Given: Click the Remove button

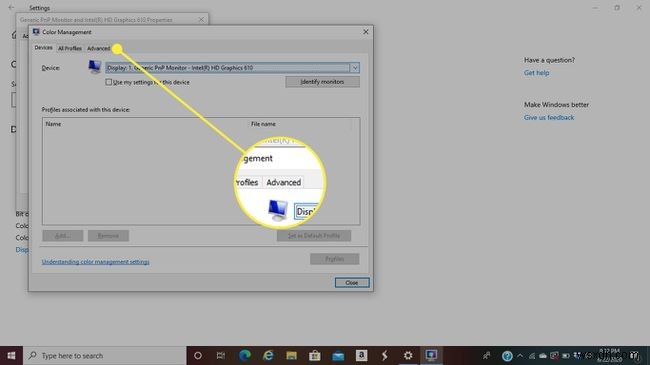Looking at the screenshot, I should [108, 236].
